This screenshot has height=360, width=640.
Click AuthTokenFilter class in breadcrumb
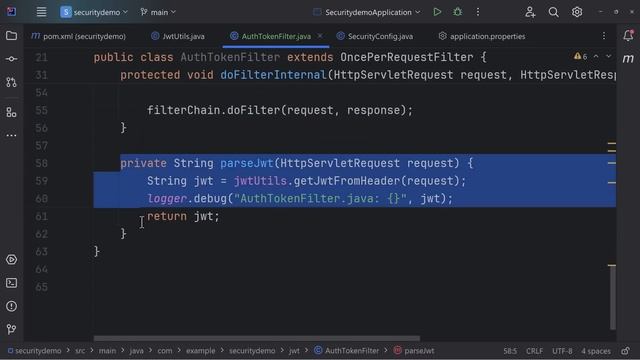[x=347, y=351]
